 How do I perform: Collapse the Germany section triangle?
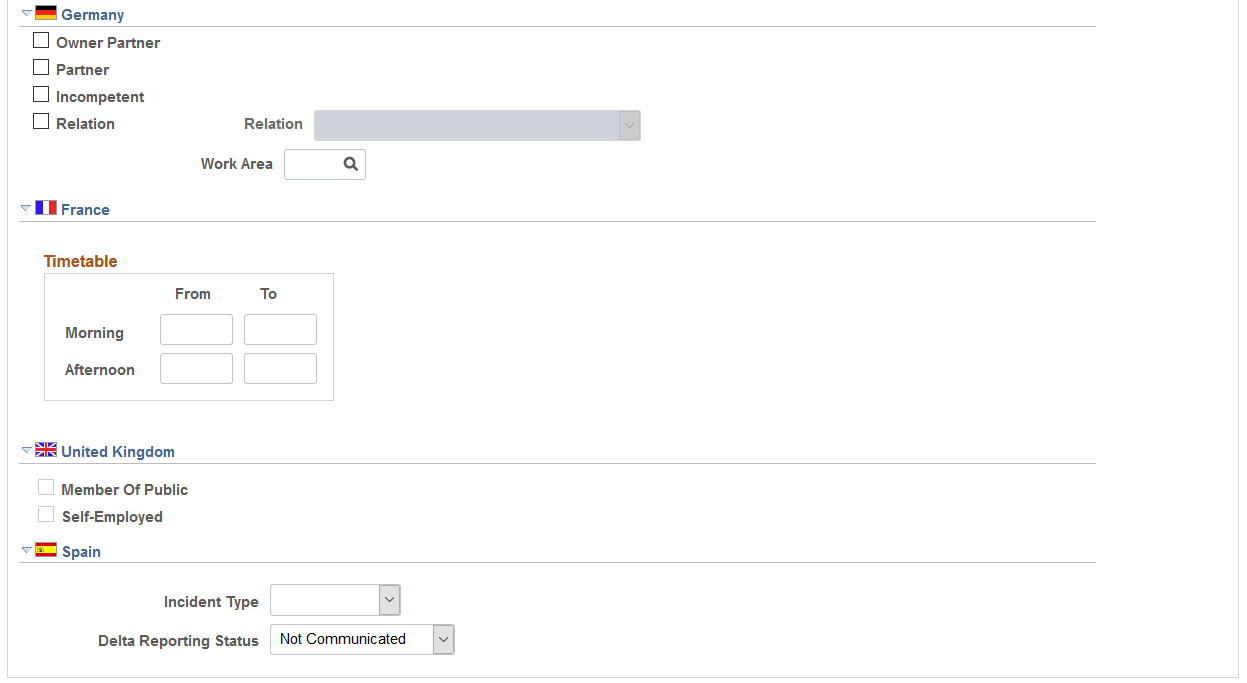[x=26, y=14]
